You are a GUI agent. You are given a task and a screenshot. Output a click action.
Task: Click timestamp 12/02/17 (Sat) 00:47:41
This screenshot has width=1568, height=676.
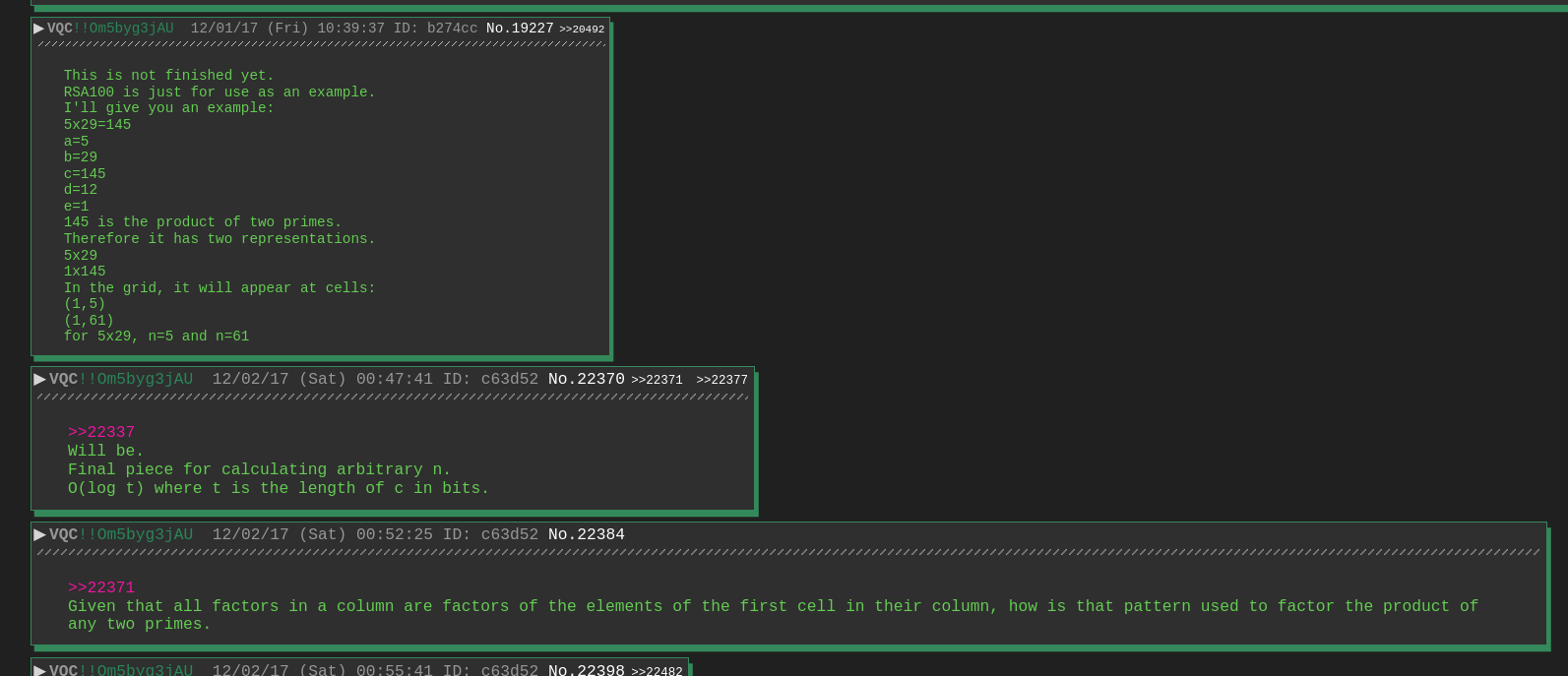(323, 380)
